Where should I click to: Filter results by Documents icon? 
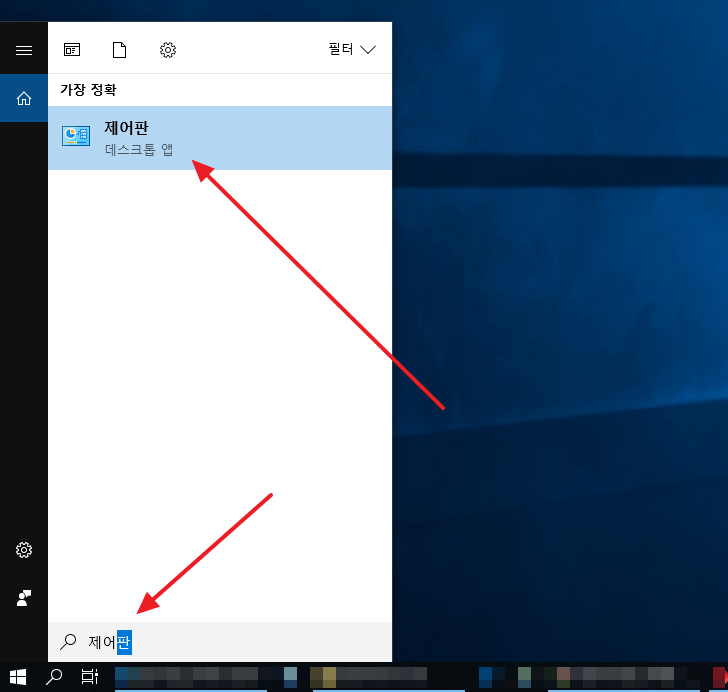point(119,50)
